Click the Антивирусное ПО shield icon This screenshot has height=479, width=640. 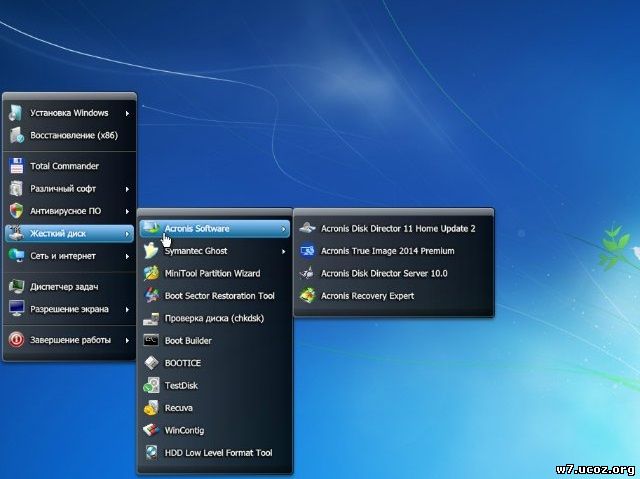point(16,211)
